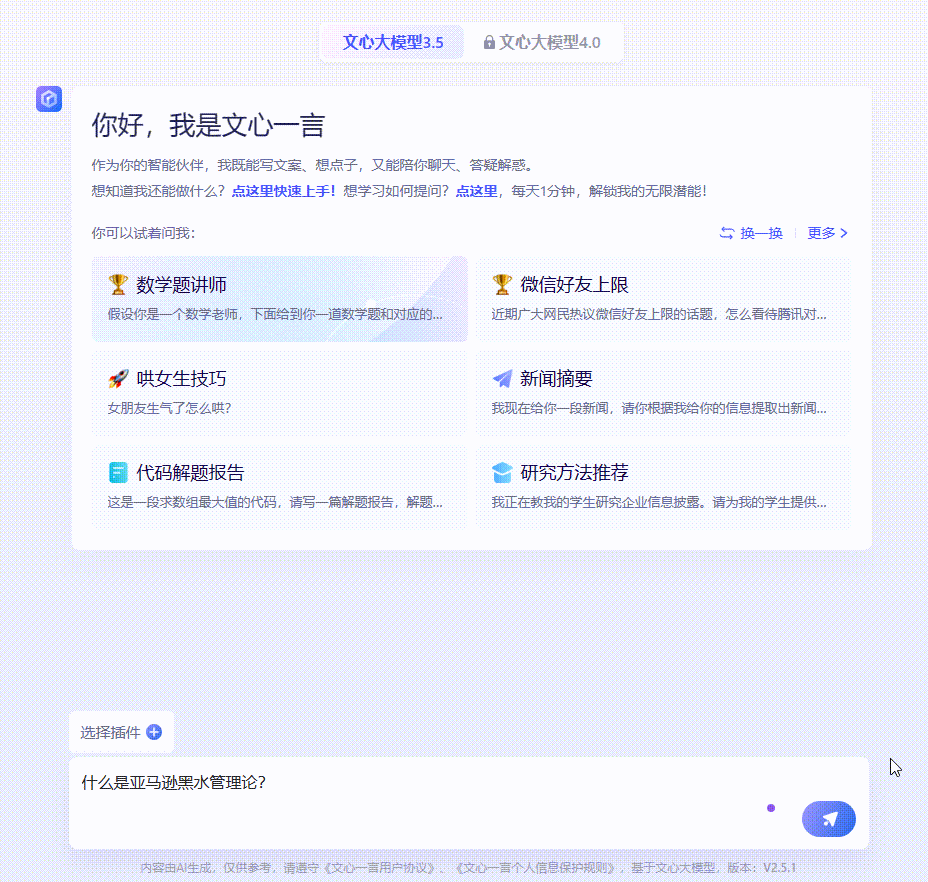This screenshot has height=882, width=928.
Task: Click the lock icon beside 文心大模型4.0
Action: 489,43
